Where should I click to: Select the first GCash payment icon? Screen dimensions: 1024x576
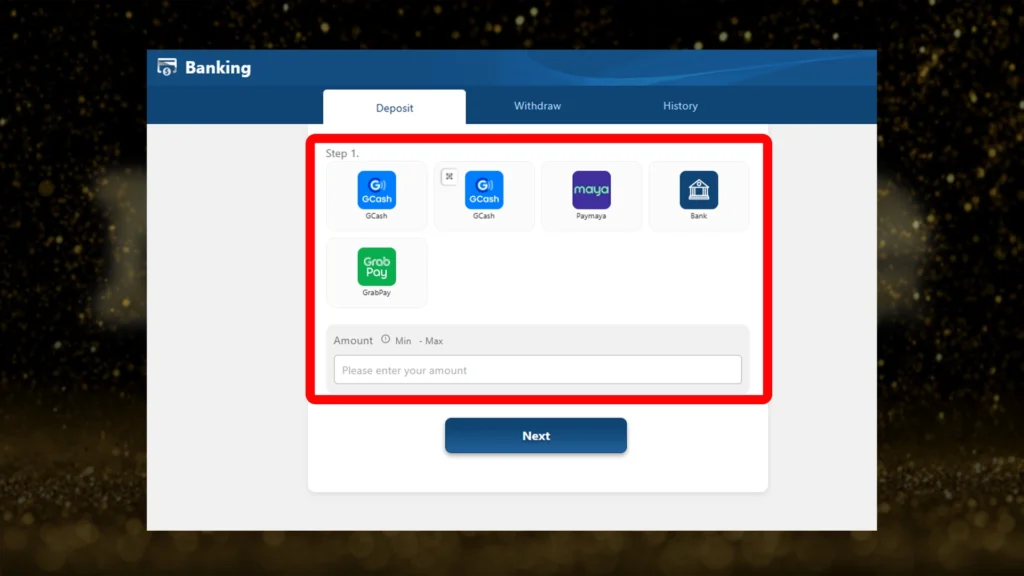pos(376,190)
